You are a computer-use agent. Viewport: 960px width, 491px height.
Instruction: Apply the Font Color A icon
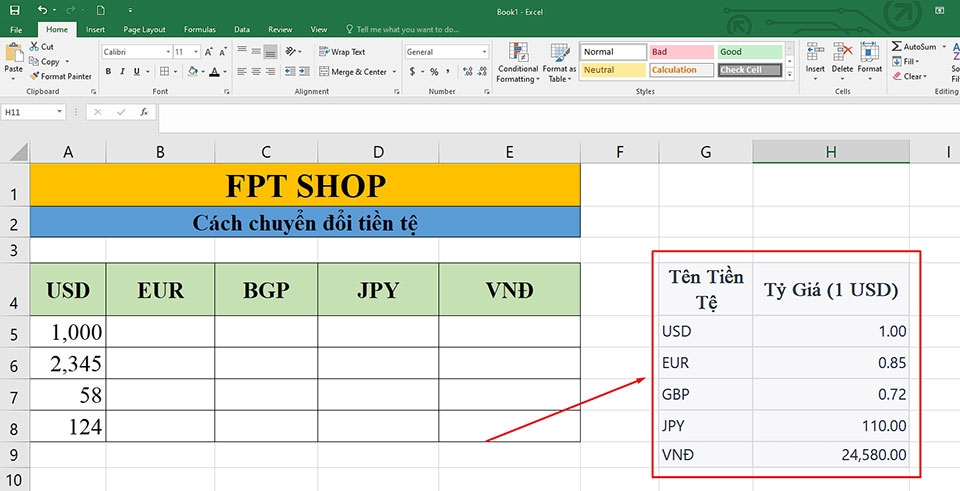(x=214, y=72)
